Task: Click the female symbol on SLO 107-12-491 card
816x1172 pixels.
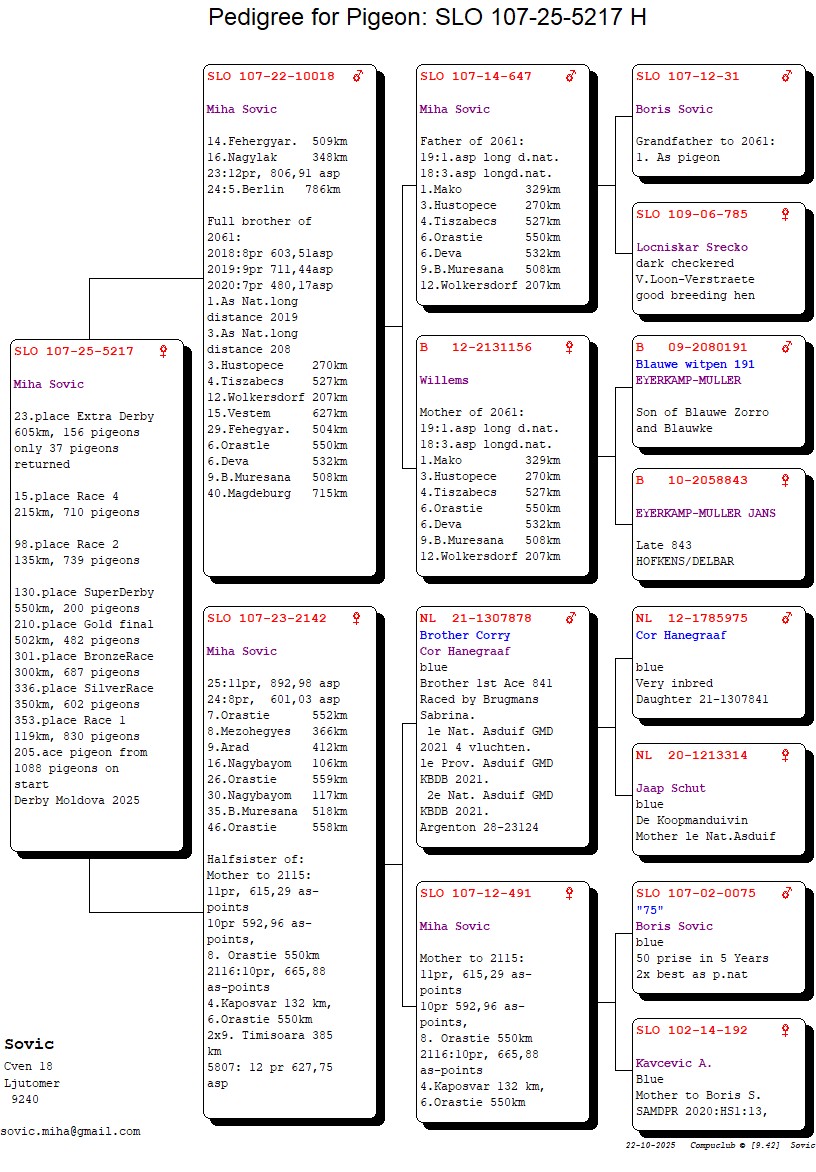Action: click(x=570, y=893)
